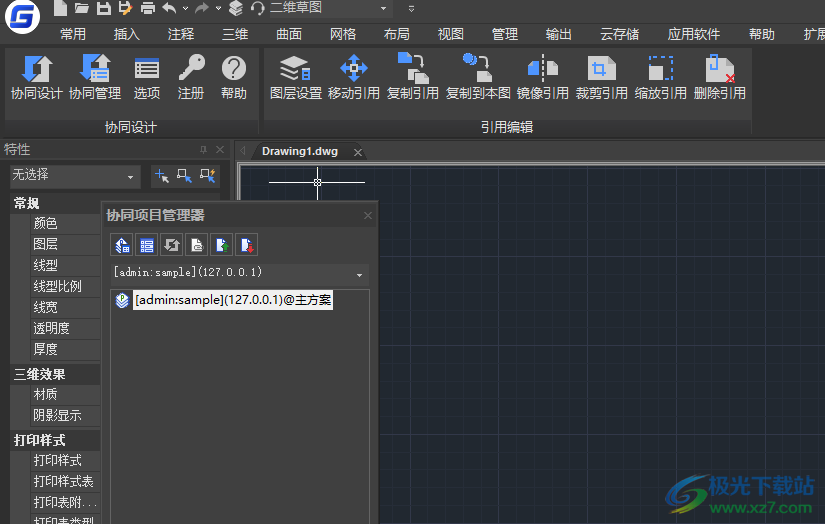Save the drawing with the floppy icon
The image size is (825, 524).
pyautogui.click(x=104, y=8)
